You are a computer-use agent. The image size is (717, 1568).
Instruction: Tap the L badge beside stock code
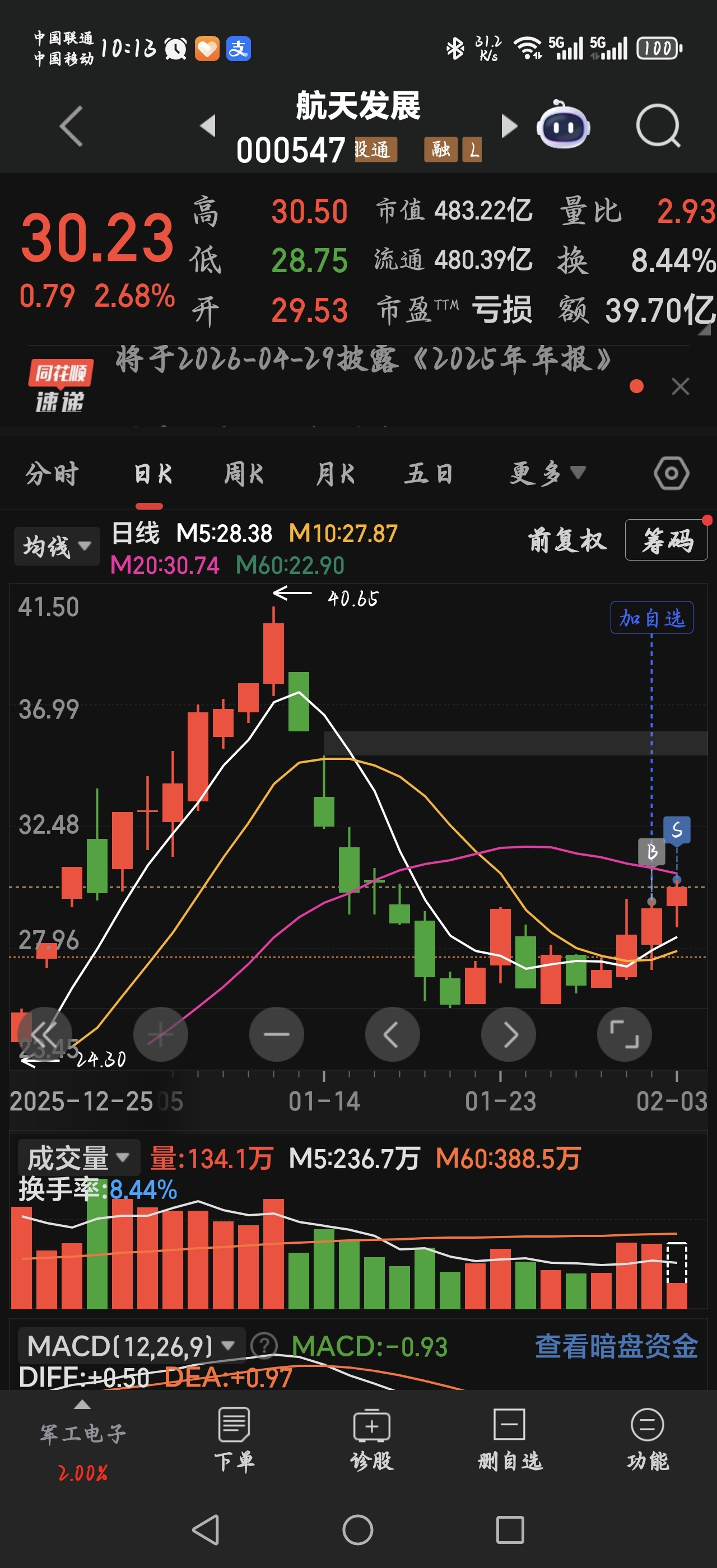pos(472,149)
